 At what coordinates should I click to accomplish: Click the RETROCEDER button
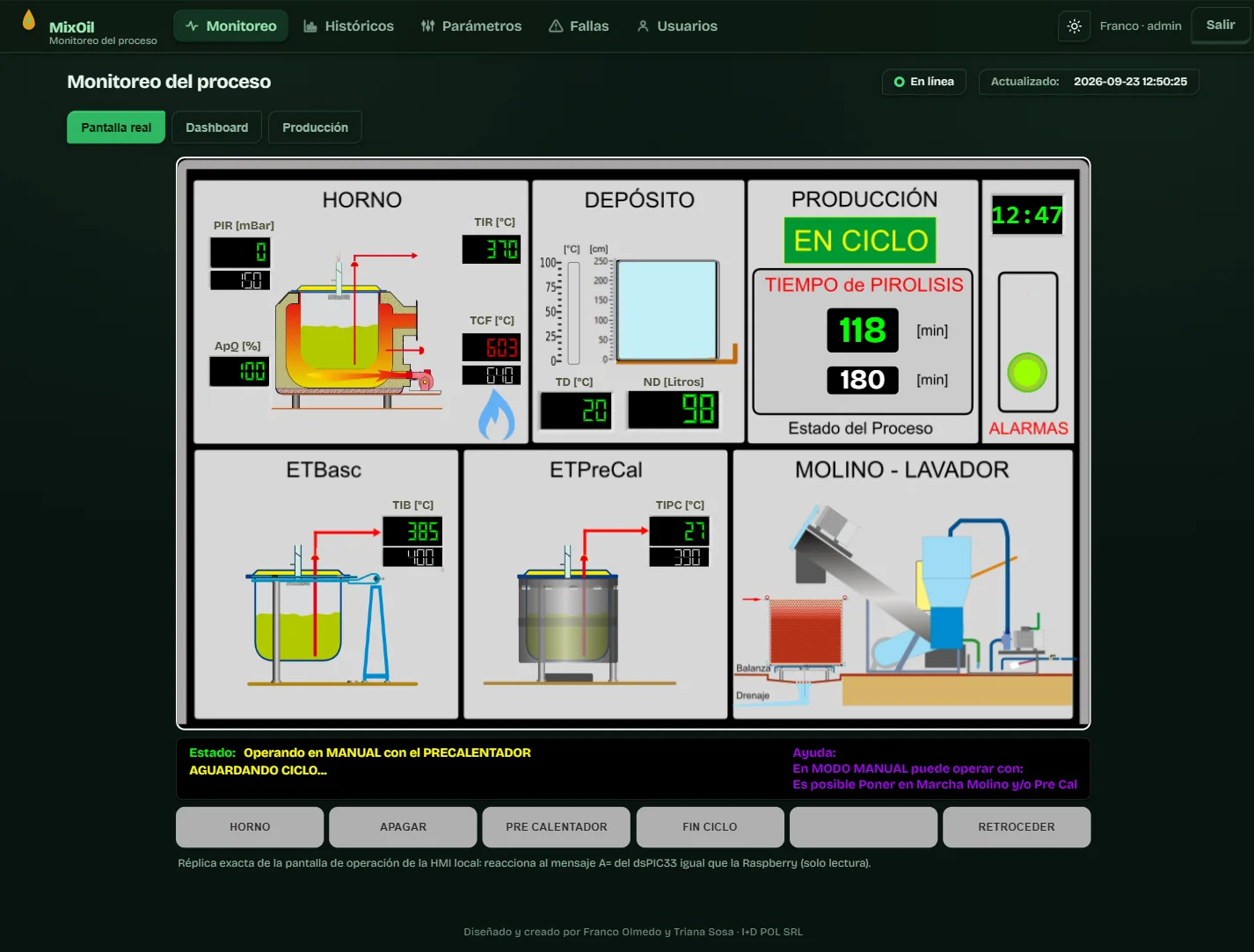[x=1017, y=827]
